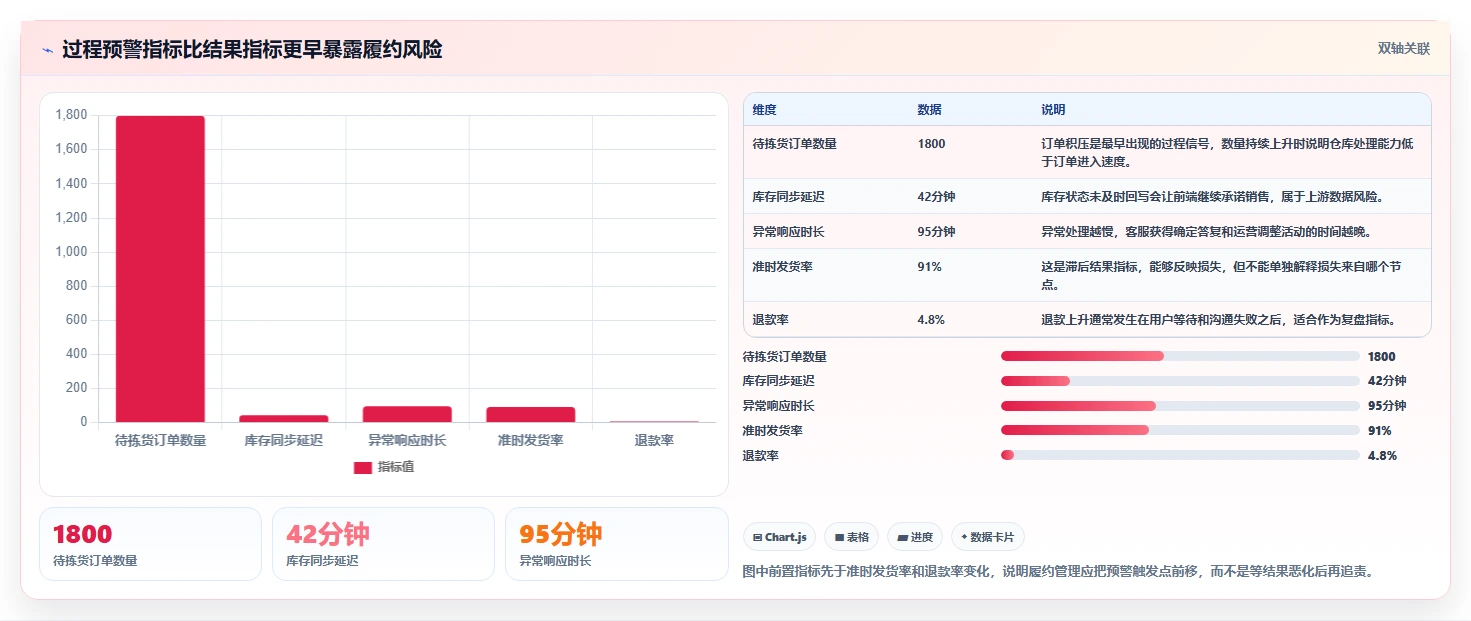1471x621 pixels.
Task: Click the 91% value beside its progress bar
Action: (x=1380, y=431)
